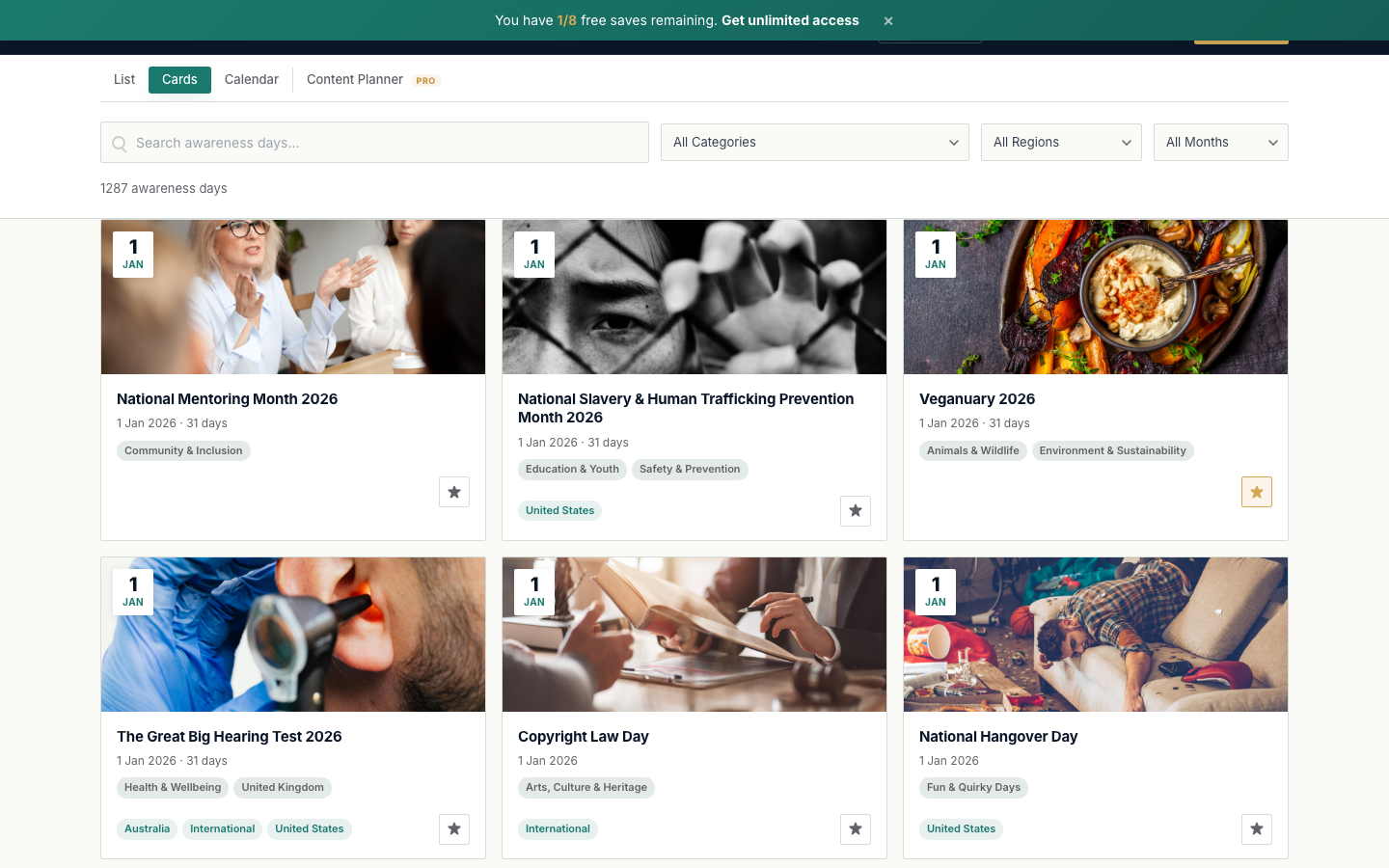1389x868 pixels.
Task: Click the awareness days search field
Action: tap(374, 142)
